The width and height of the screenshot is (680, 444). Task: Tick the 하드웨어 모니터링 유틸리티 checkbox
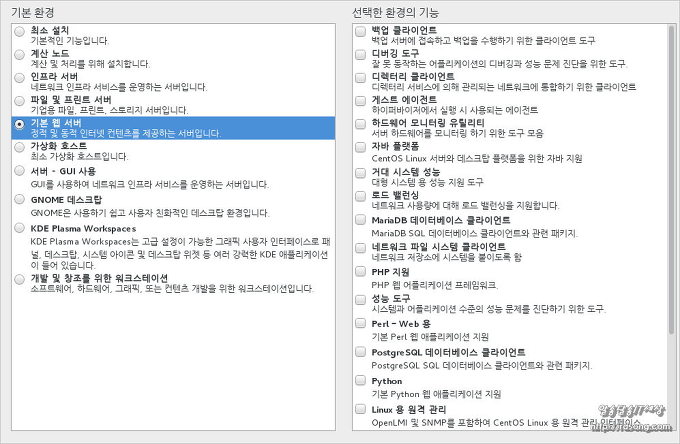click(x=359, y=125)
